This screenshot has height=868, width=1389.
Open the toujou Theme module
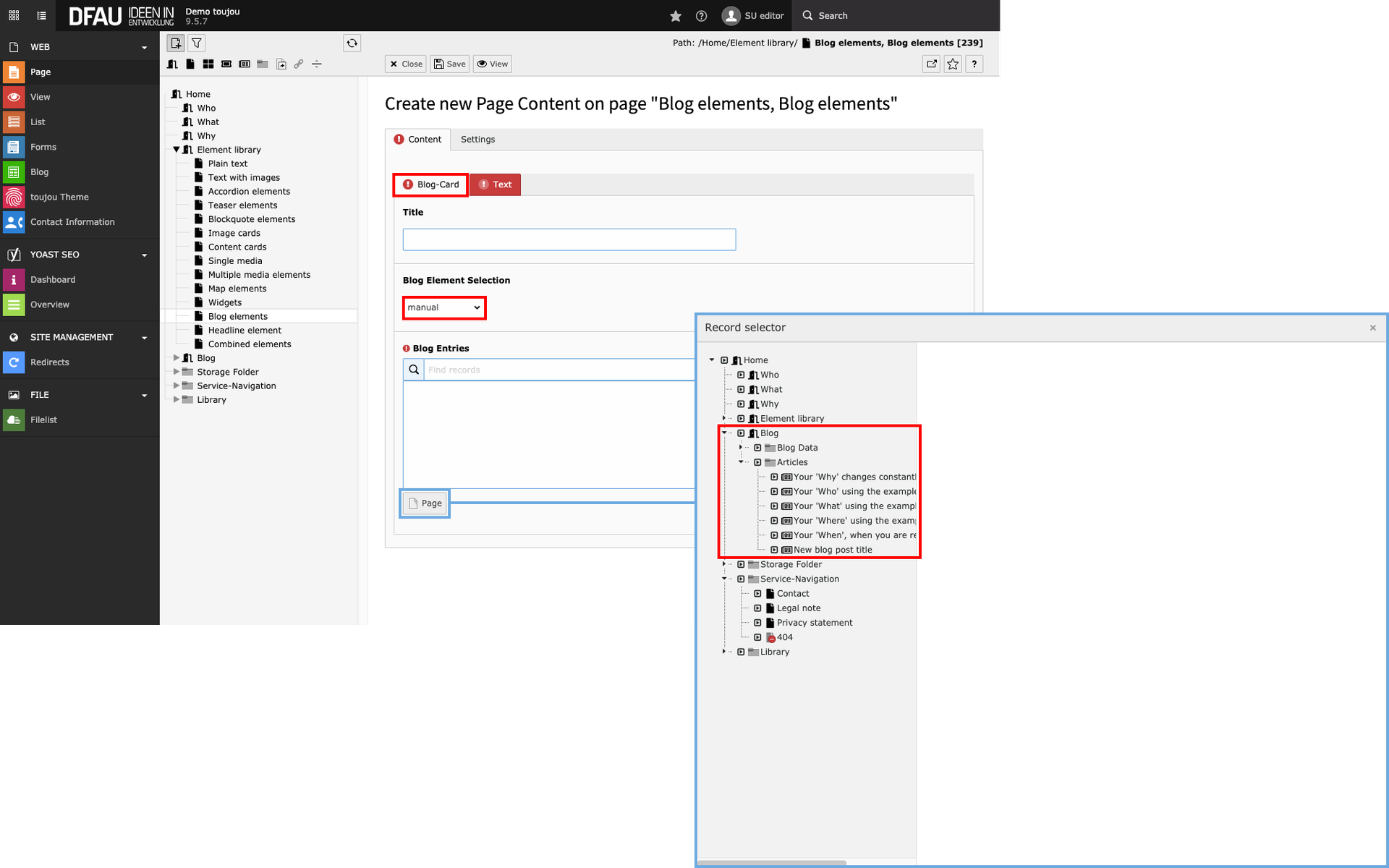pyautogui.click(x=59, y=197)
